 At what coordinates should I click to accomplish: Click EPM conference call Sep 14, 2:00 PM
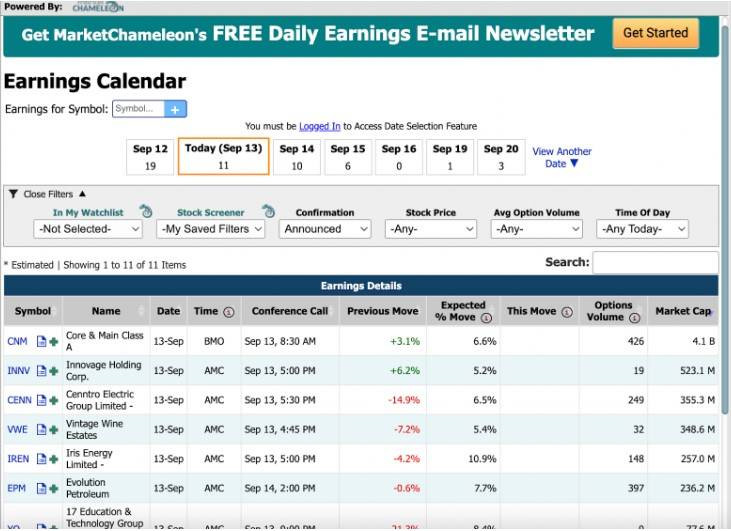(x=280, y=488)
